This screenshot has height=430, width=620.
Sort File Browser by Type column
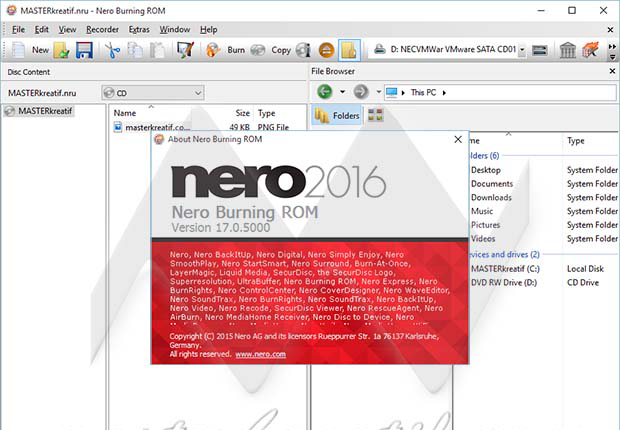pyautogui.click(x=576, y=141)
